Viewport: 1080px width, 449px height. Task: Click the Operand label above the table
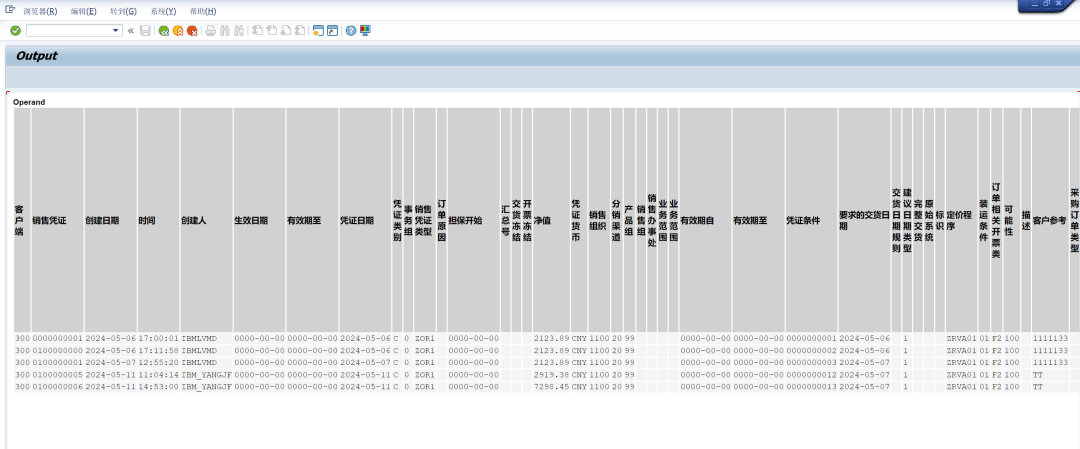click(29, 102)
